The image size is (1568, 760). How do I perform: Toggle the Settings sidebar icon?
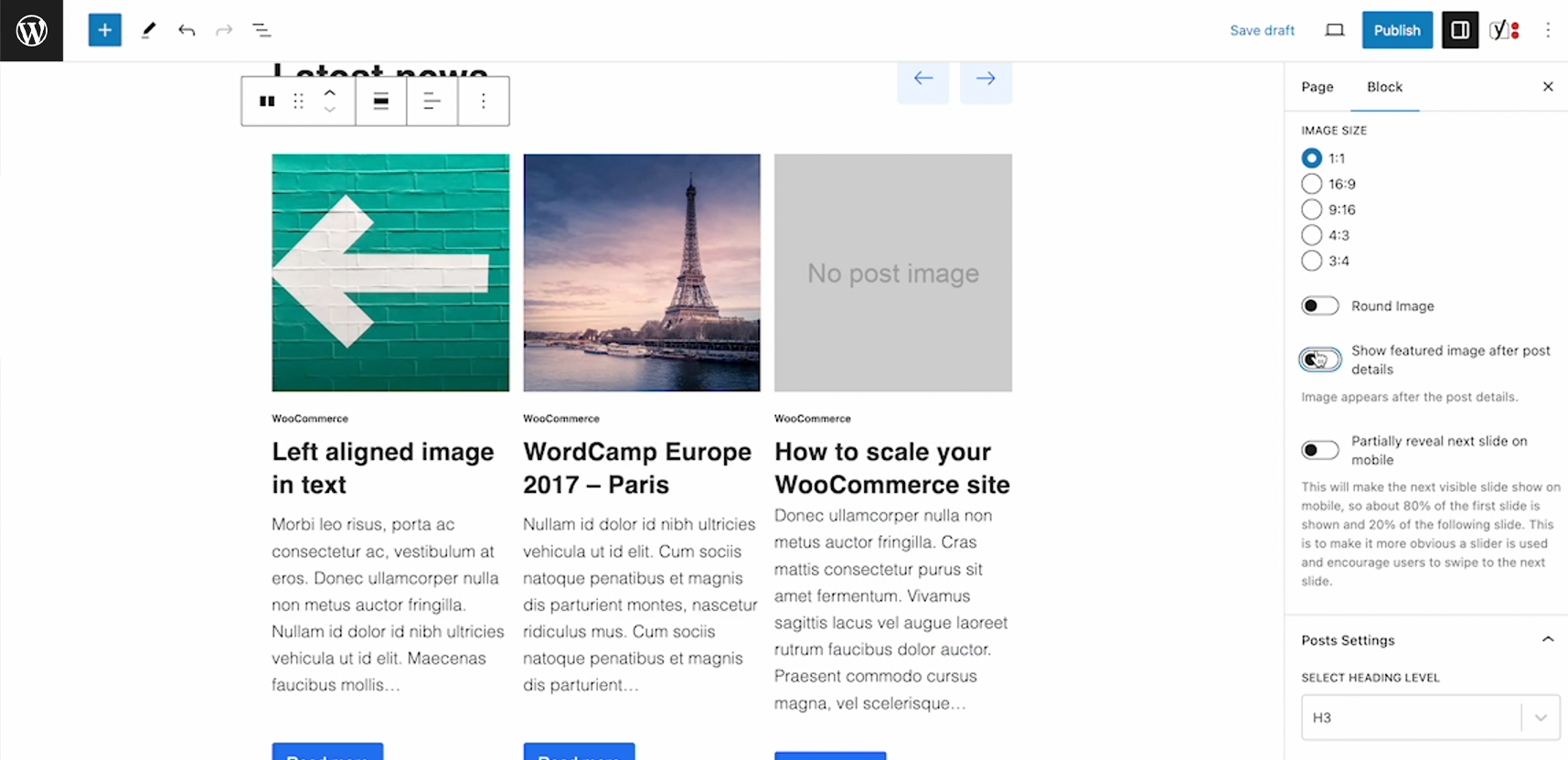[1460, 30]
